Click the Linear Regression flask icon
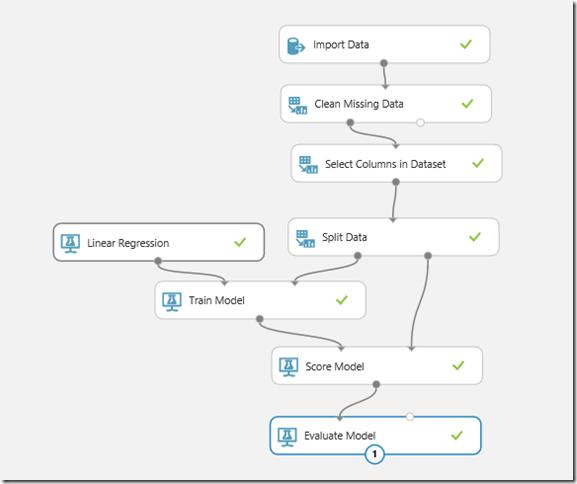 point(70,244)
